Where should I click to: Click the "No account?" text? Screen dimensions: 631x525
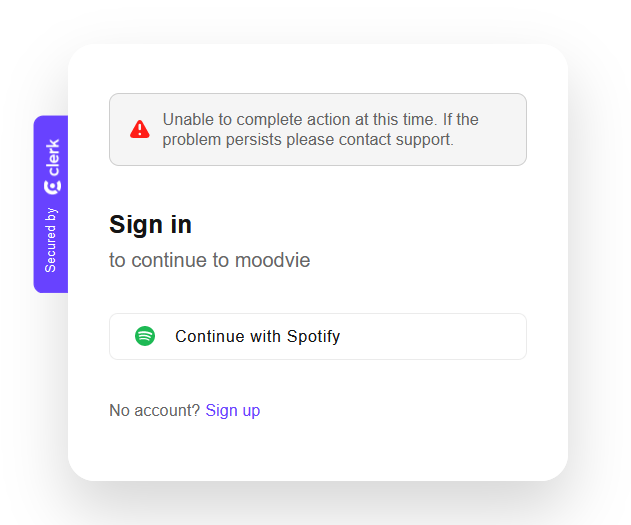point(154,410)
